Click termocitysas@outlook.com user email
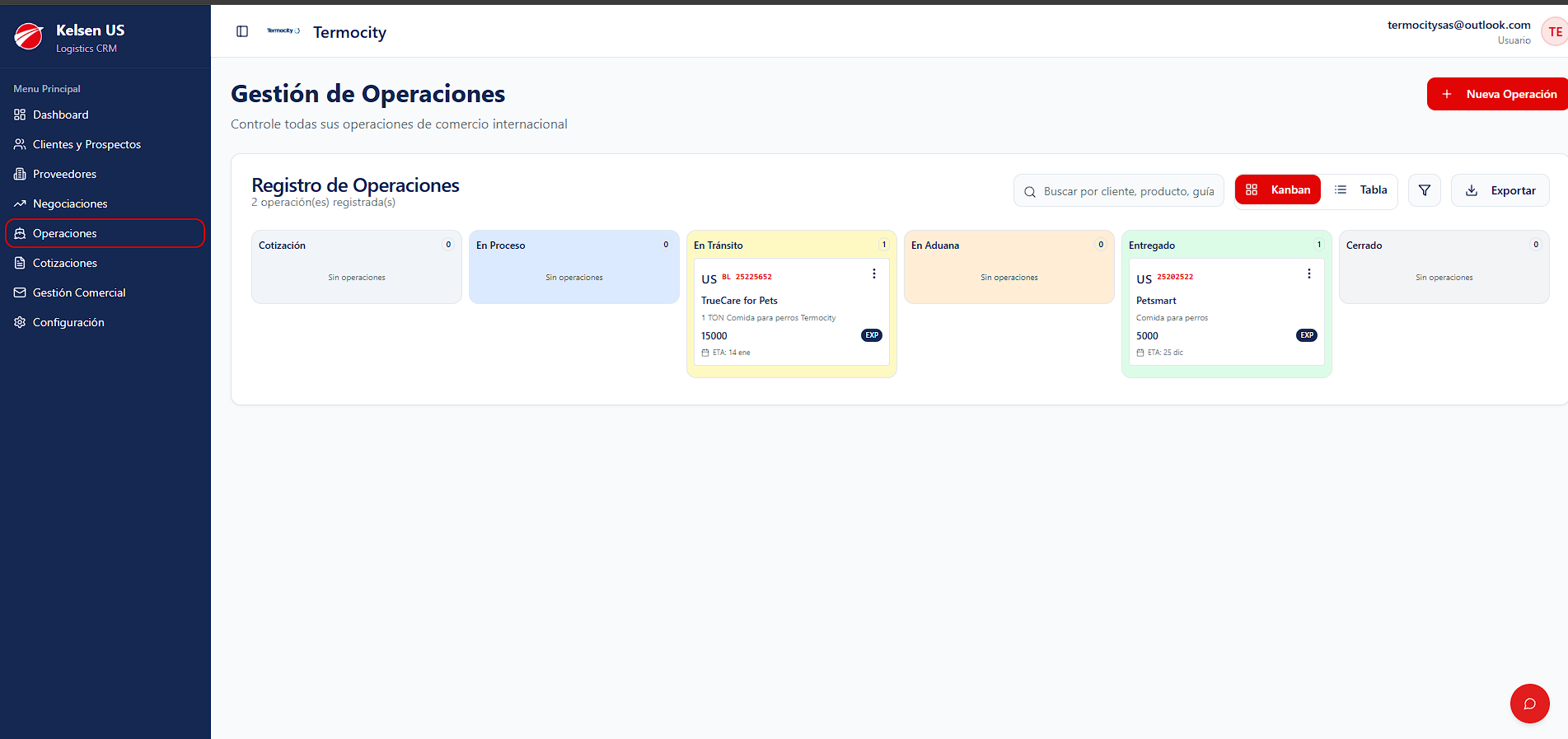 click(x=1459, y=25)
